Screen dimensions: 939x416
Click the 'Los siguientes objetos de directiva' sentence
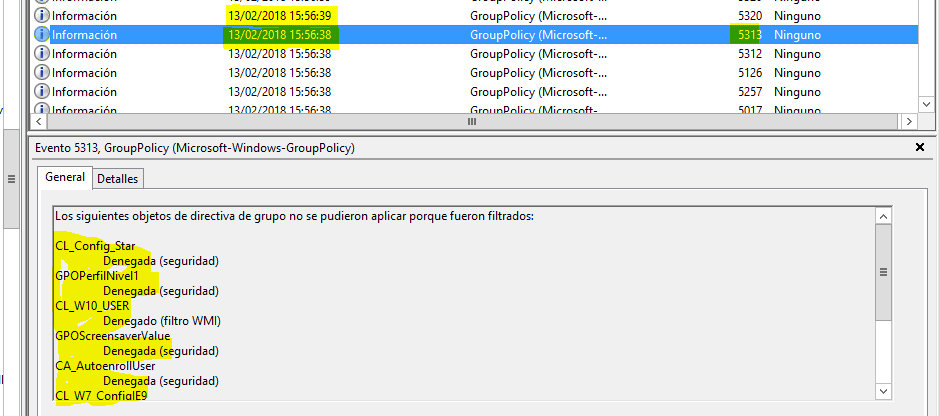[294, 215]
